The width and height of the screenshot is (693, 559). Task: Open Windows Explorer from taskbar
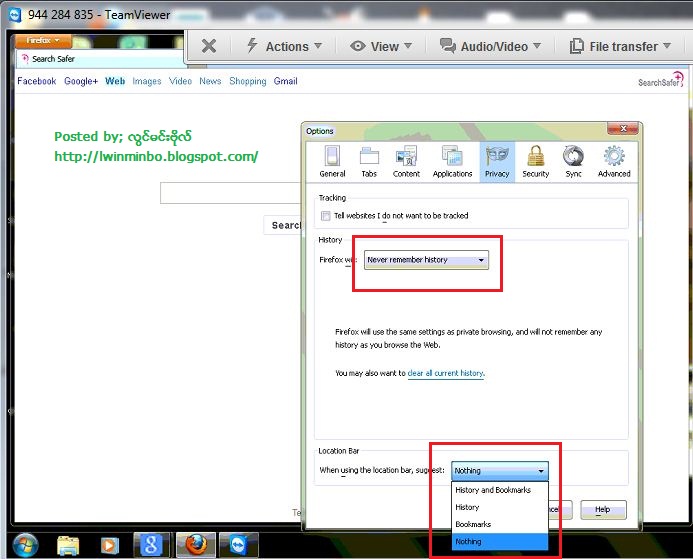(68, 545)
